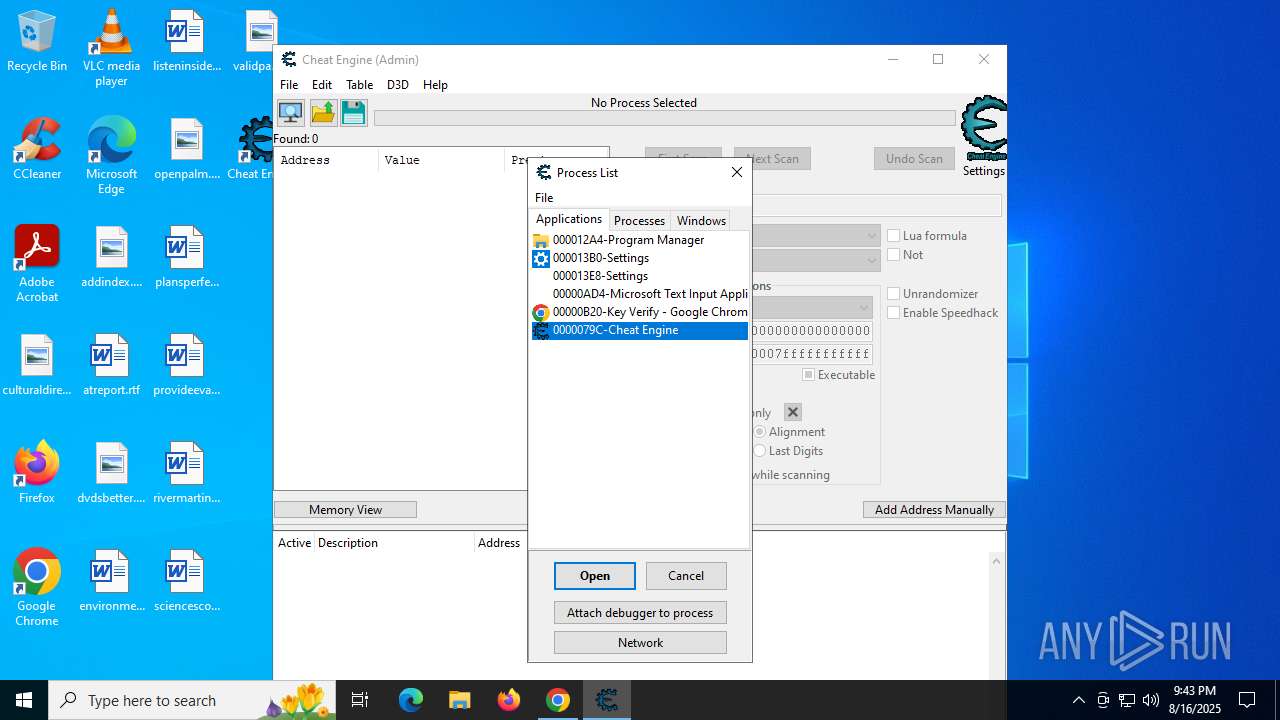Switch to Chrome on the taskbar

click(558, 700)
